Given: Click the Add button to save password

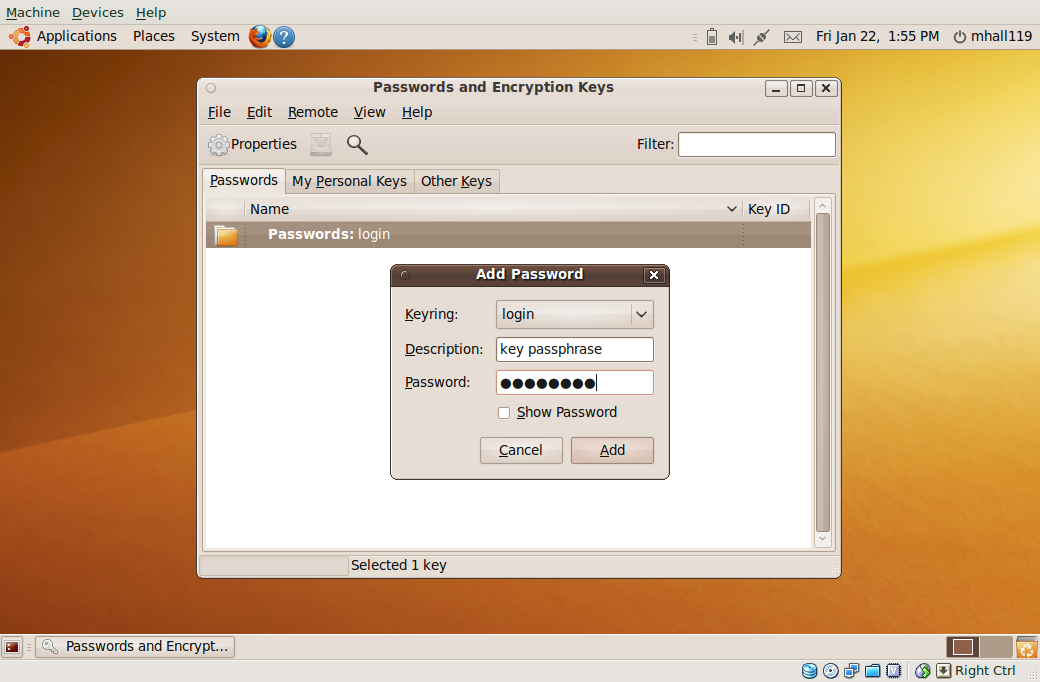Looking at the screenshot, I should point(611,450).
